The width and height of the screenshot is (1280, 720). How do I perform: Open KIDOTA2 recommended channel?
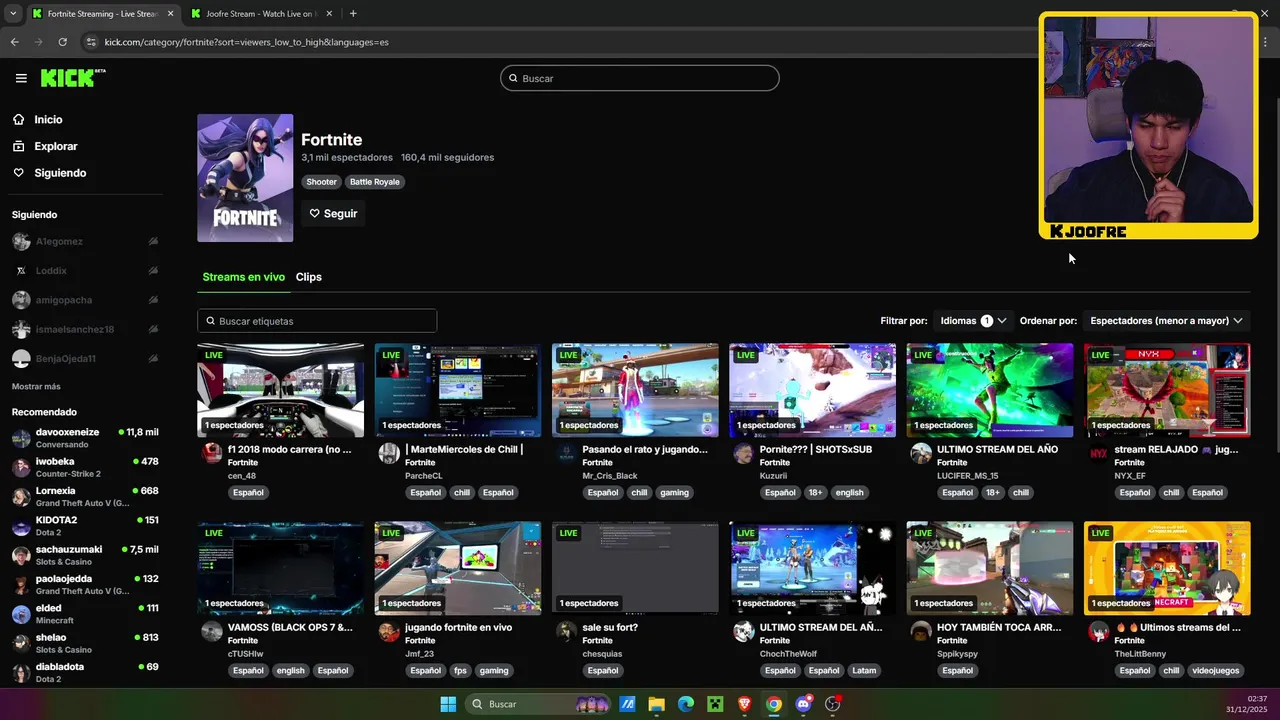[85, 526]
